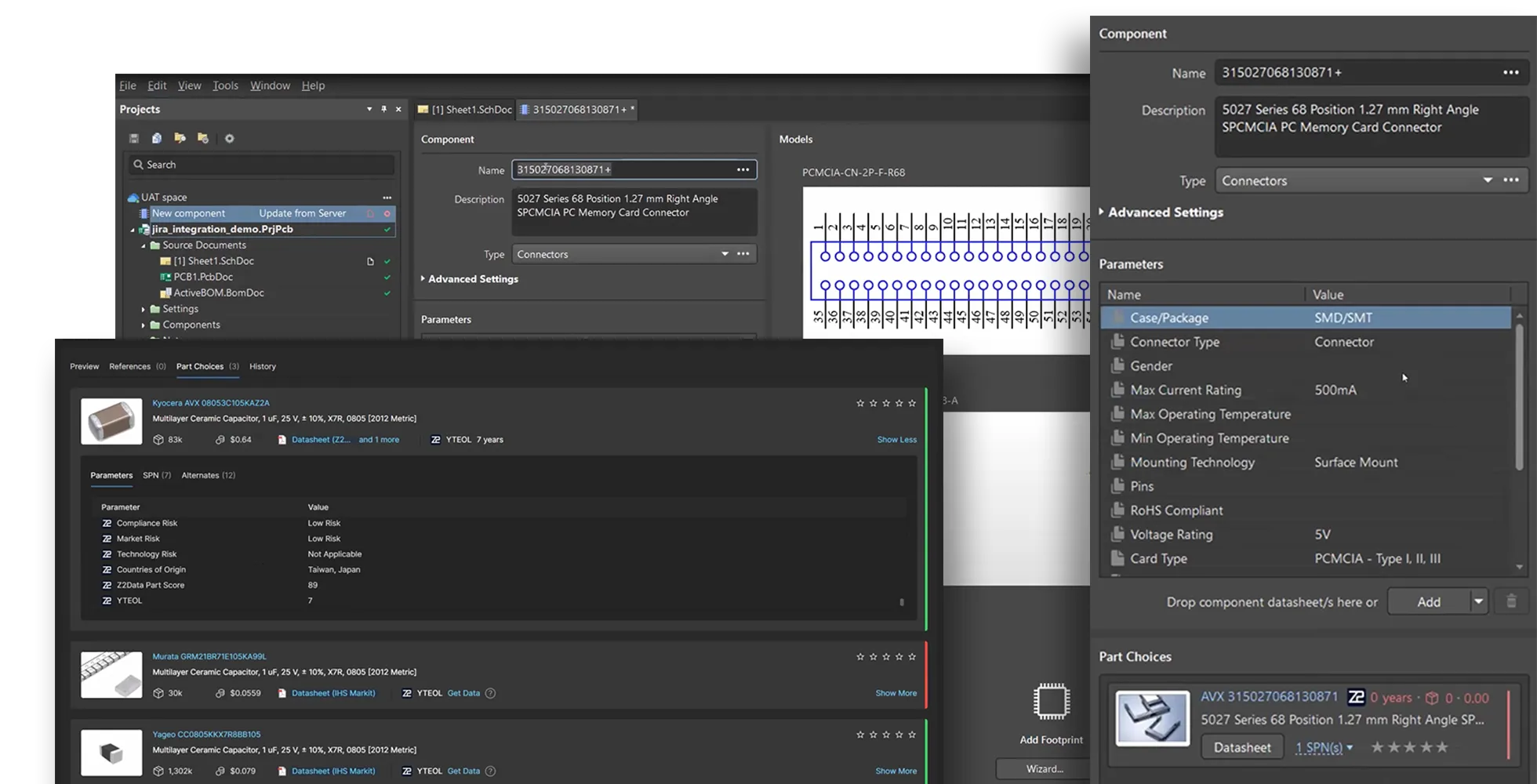Open the Help menu
1537x784 pixels.
coord(313,85)
